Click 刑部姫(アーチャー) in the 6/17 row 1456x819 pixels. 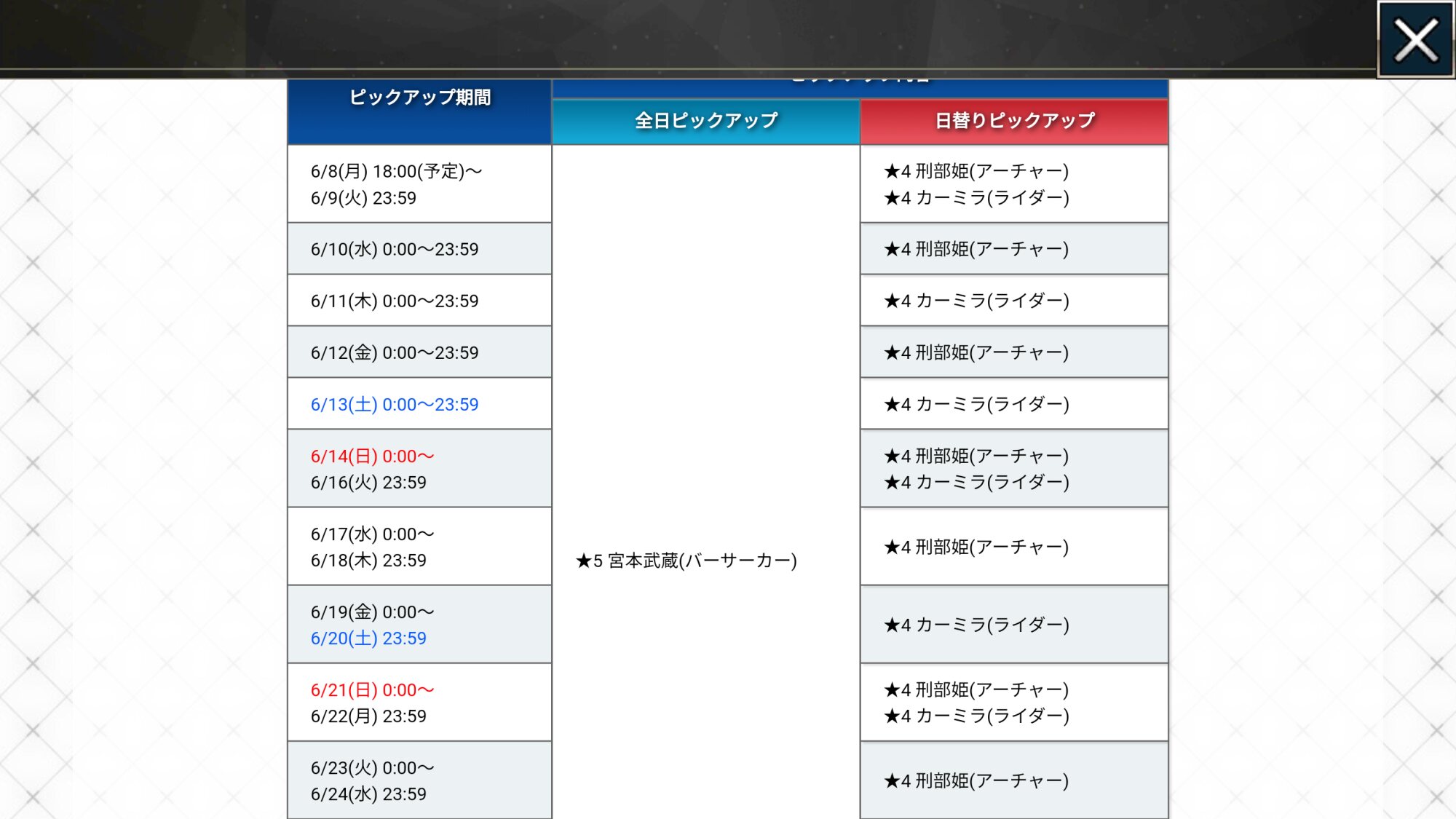(x=976, y=547)
